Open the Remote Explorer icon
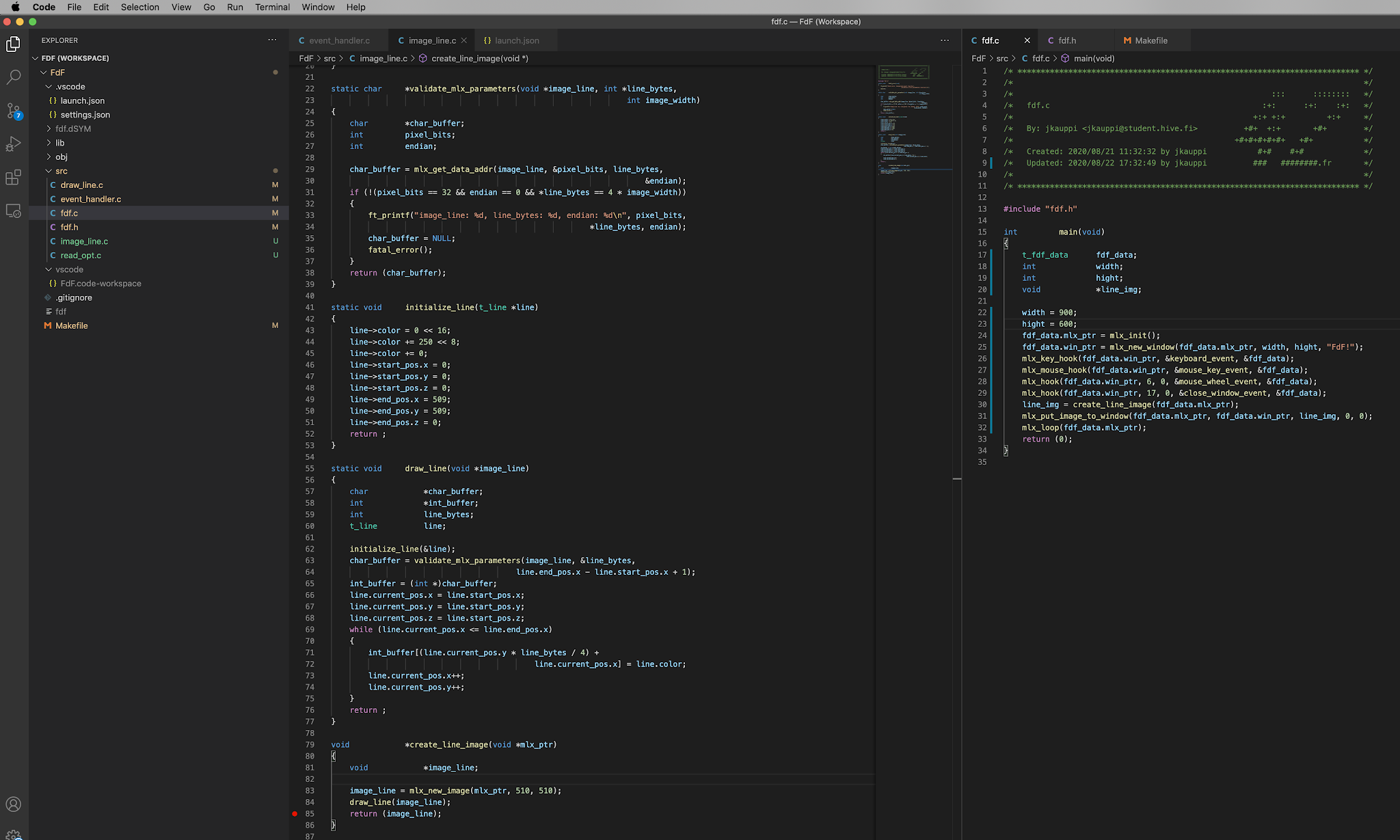Image resolution: width=1400 pixels, height=840 pixels. tap(13, 211)
